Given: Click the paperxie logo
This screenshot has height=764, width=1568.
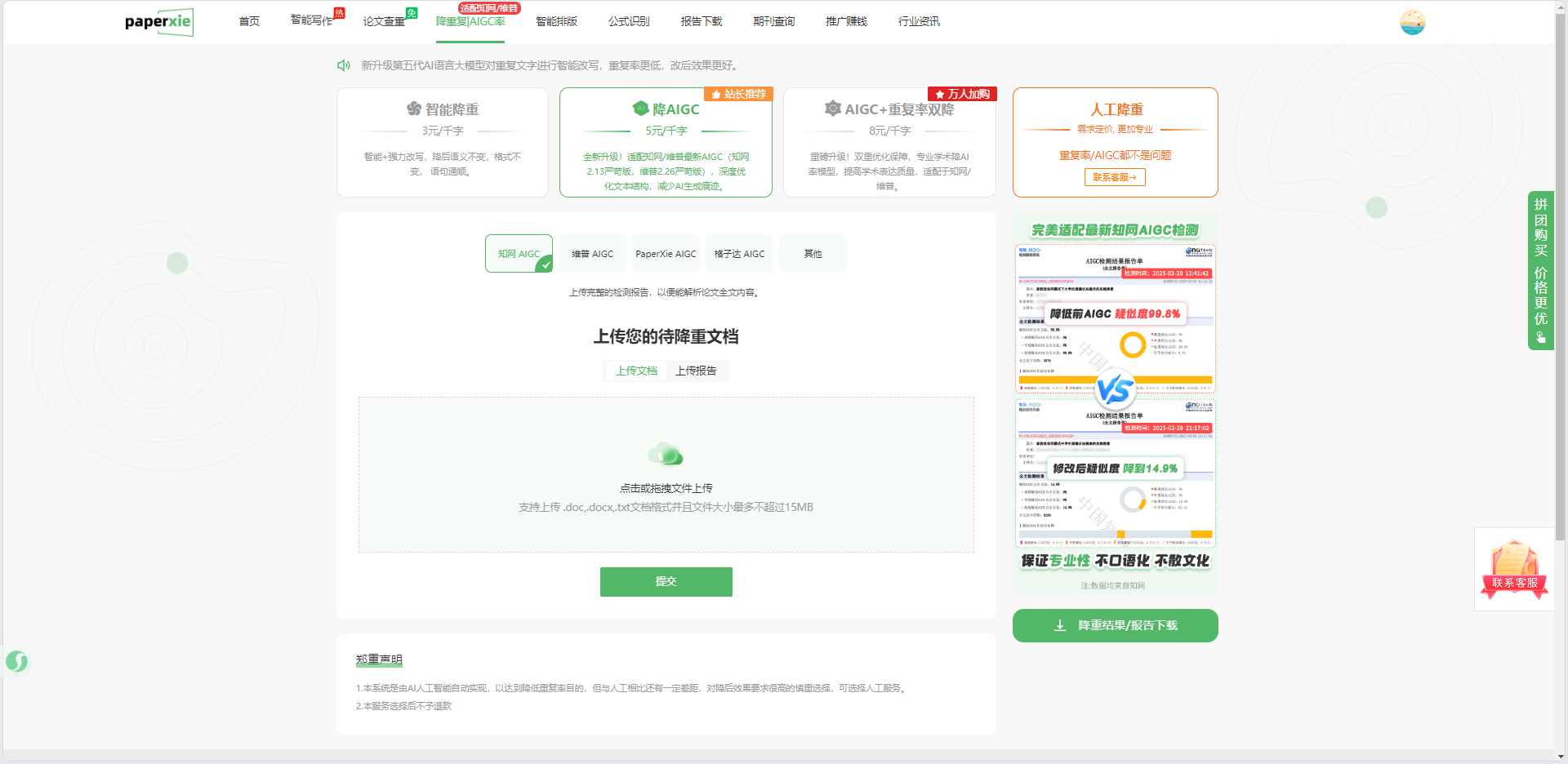Looking at the screenshot, I should coord(158,21).
